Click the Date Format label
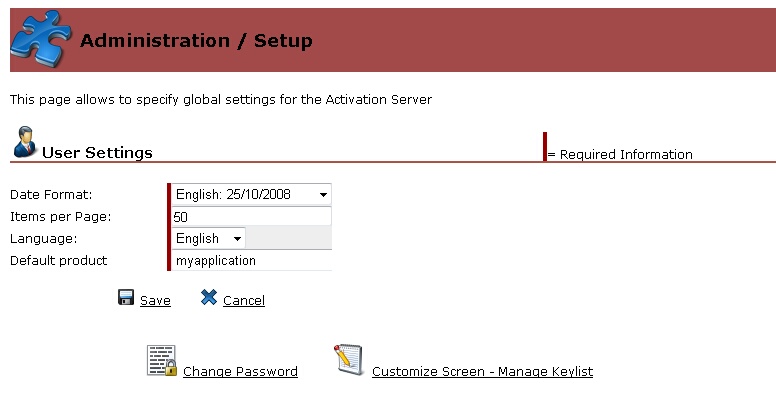Screen dimensions: 776x408 click(x=50, y=194)
